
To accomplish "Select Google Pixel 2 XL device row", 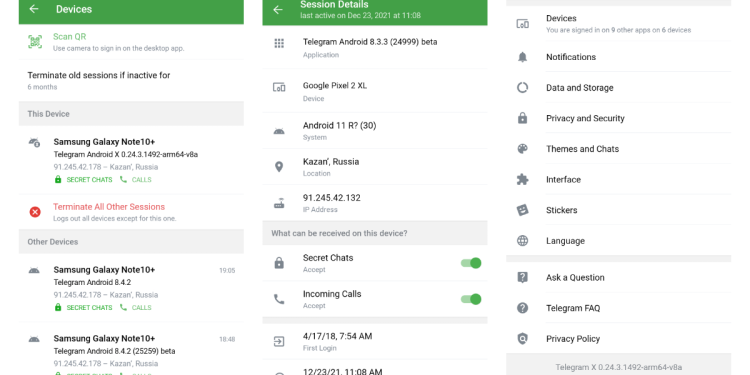I will tap(375, 91).
